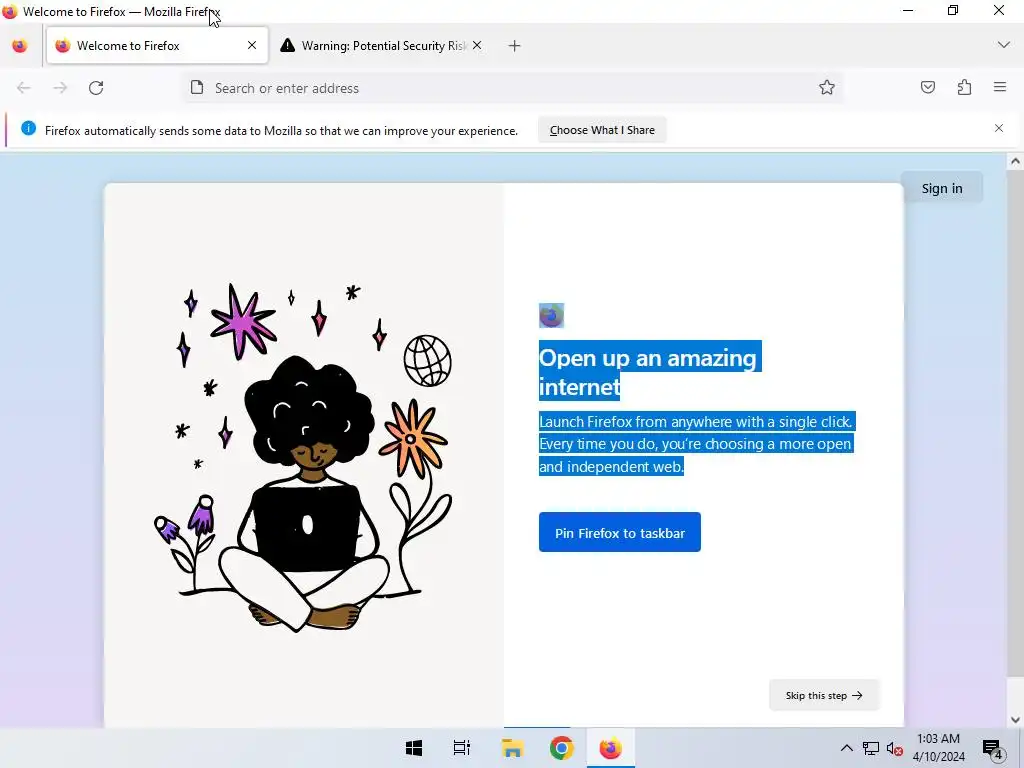Image resolution: width=1024 pixels, height=768 pixels.
Task: Open the muted volume tray icon
Action: [x=894, y=748]
